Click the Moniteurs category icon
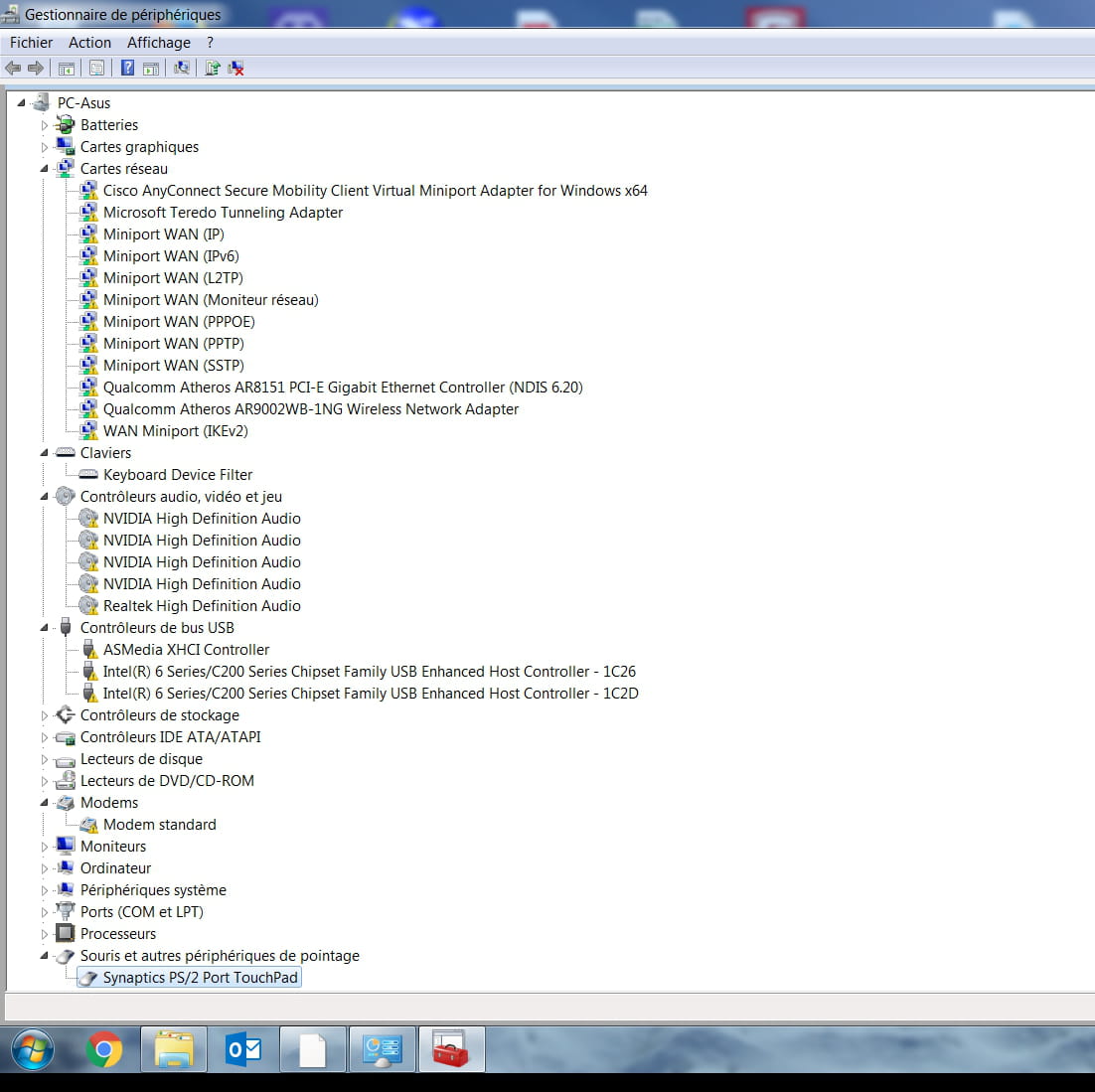The width and height of the screenshot is (1095, 1092). click(x=65, y=846)
